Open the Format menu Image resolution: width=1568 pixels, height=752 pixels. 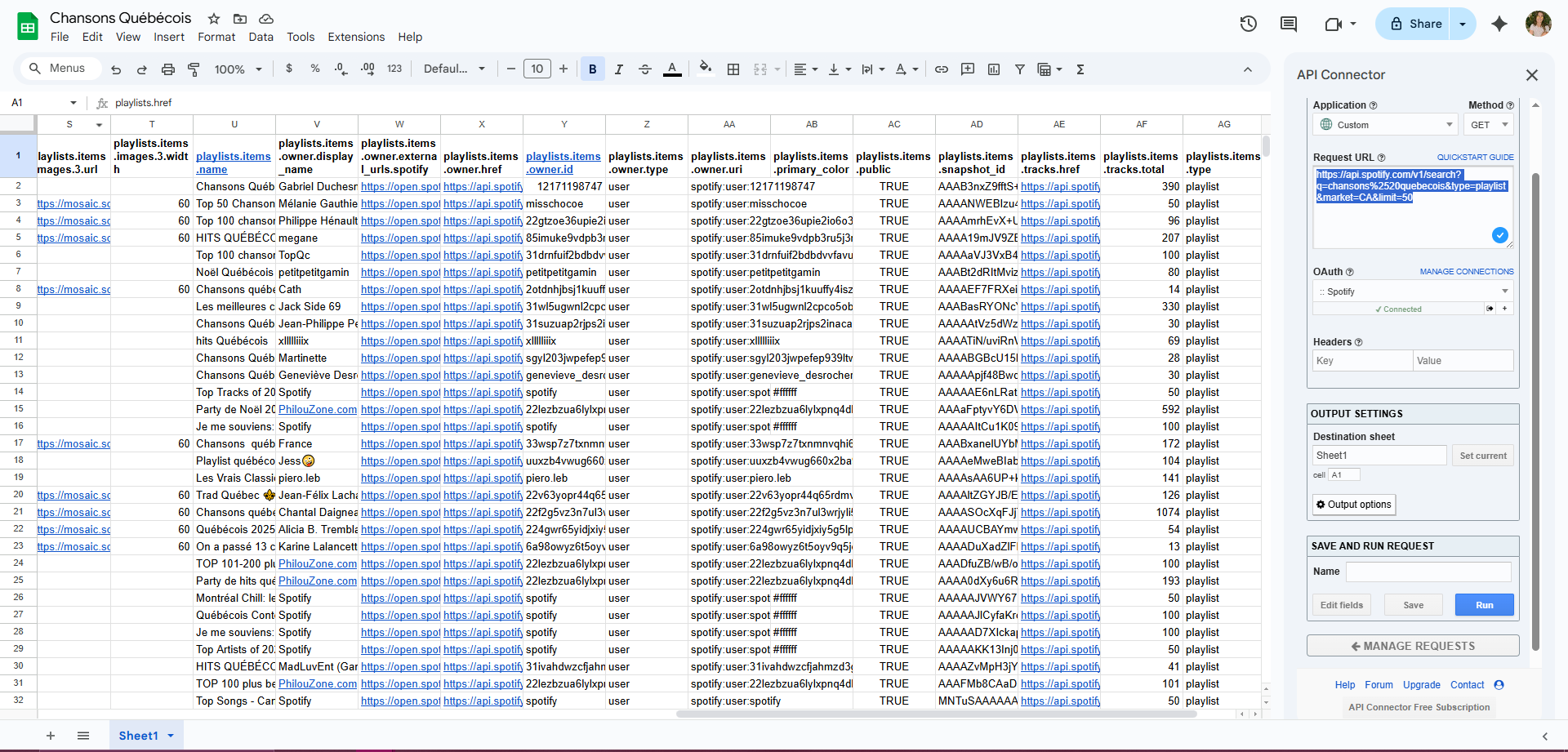coord(216,37)
